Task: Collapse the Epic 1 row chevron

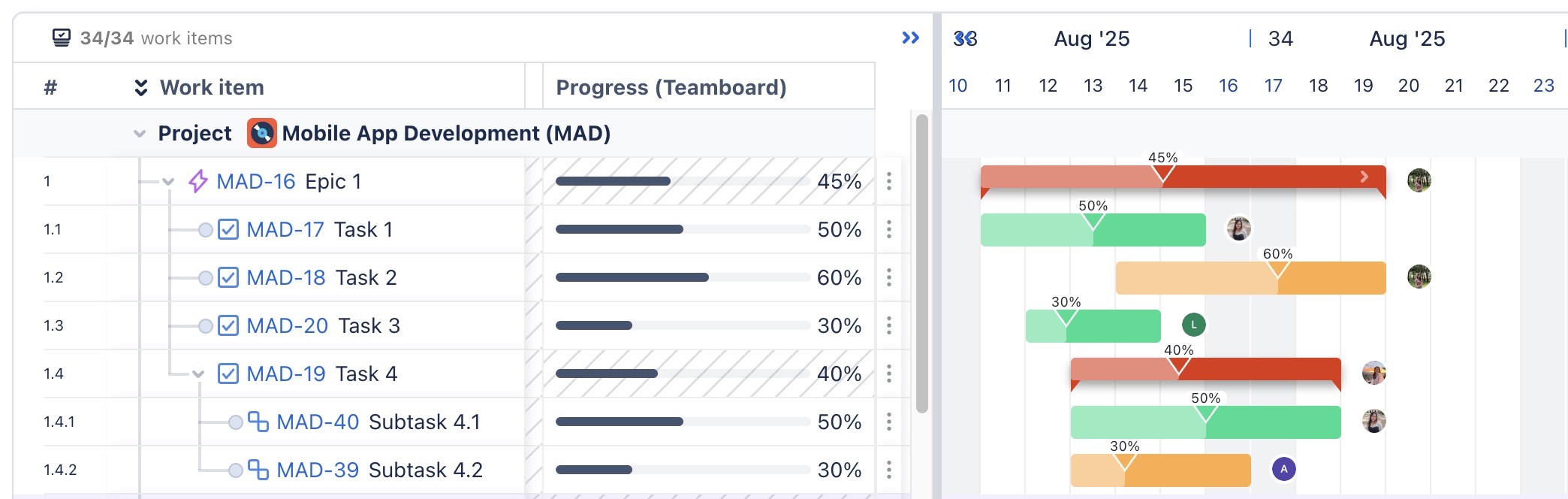Action: click(x=168, y=182)
